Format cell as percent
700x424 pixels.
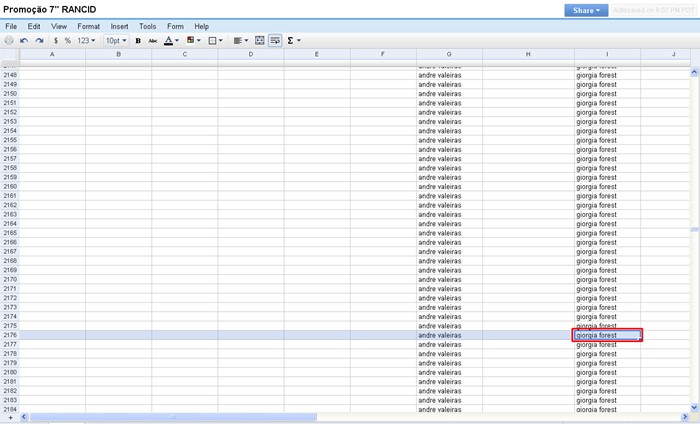tap(68, 41)
